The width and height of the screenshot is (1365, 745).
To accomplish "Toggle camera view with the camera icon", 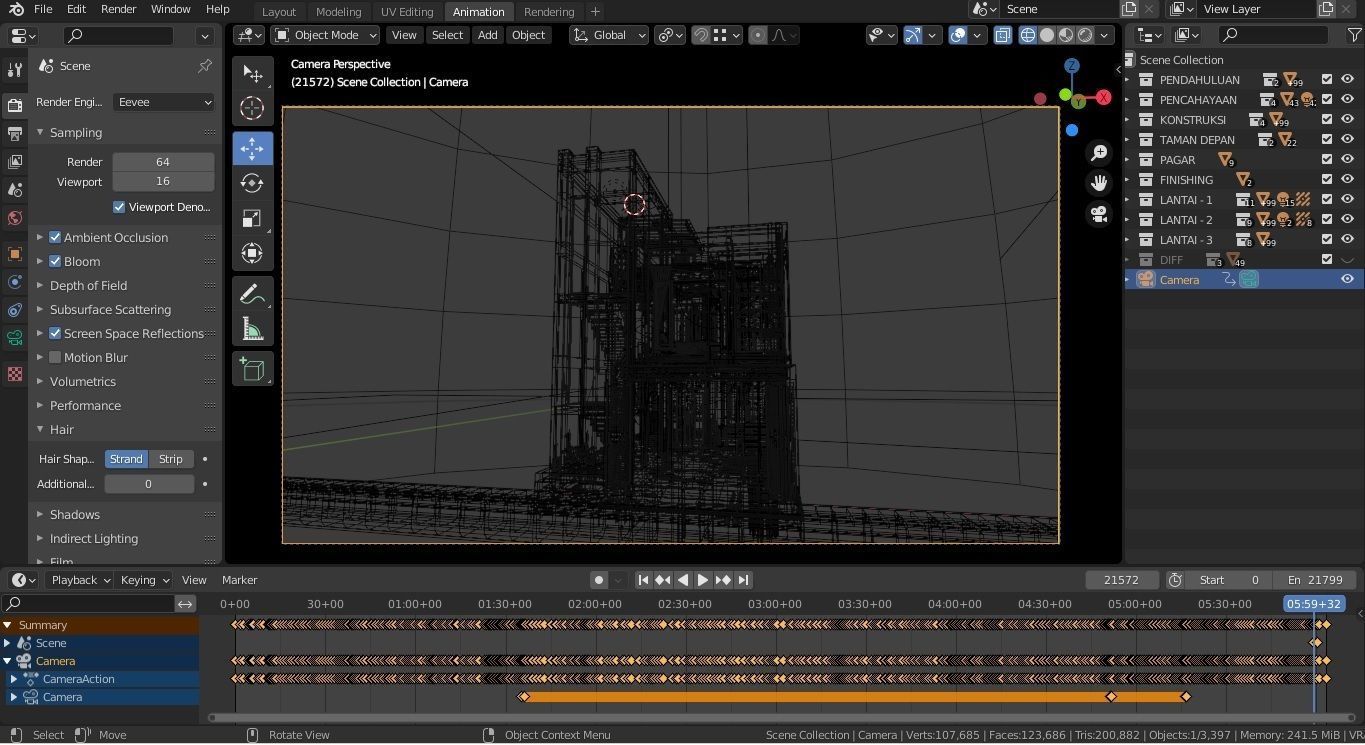I will (x=1099, y=214).
